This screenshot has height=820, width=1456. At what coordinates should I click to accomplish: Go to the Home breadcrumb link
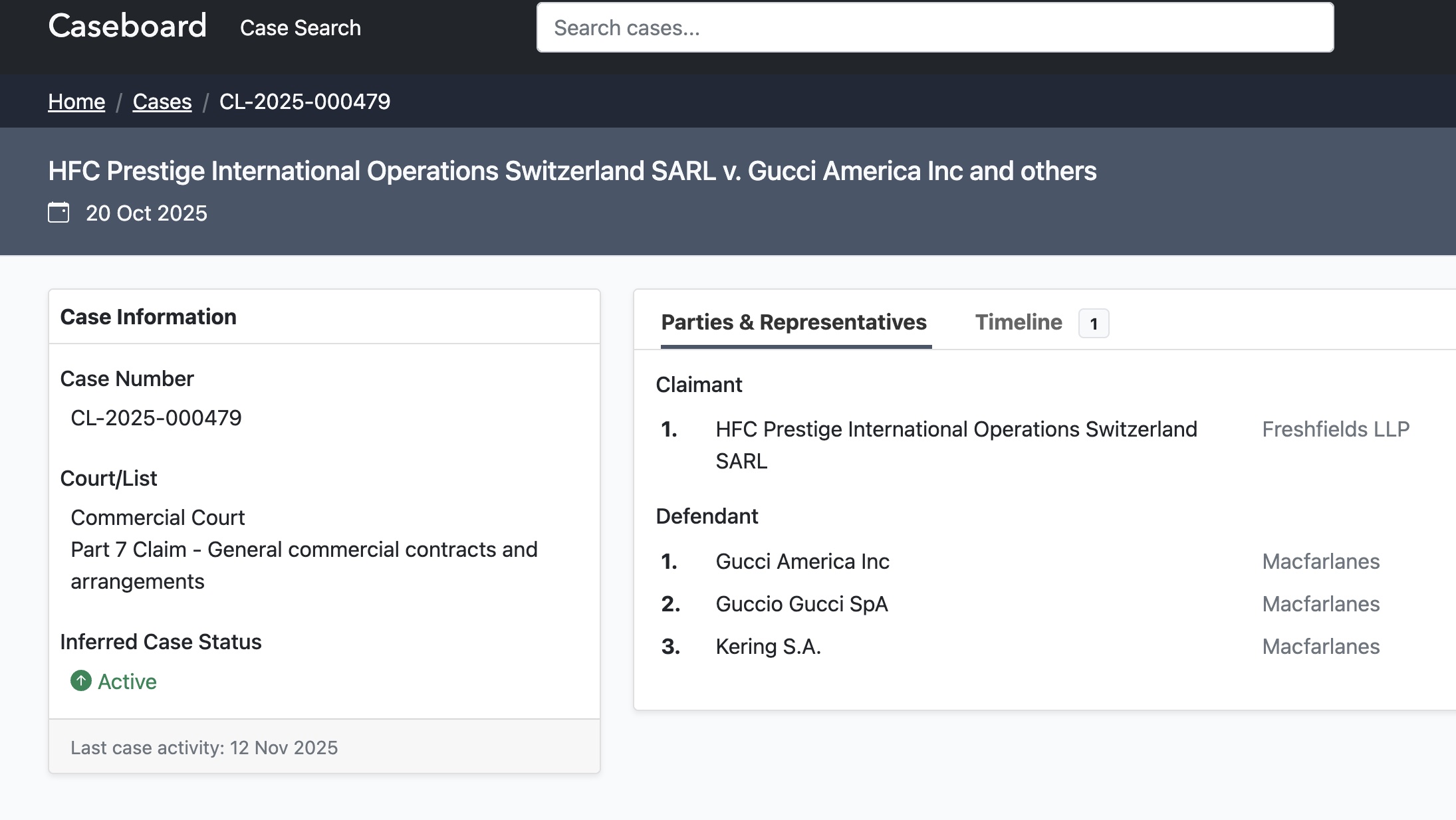76,102
